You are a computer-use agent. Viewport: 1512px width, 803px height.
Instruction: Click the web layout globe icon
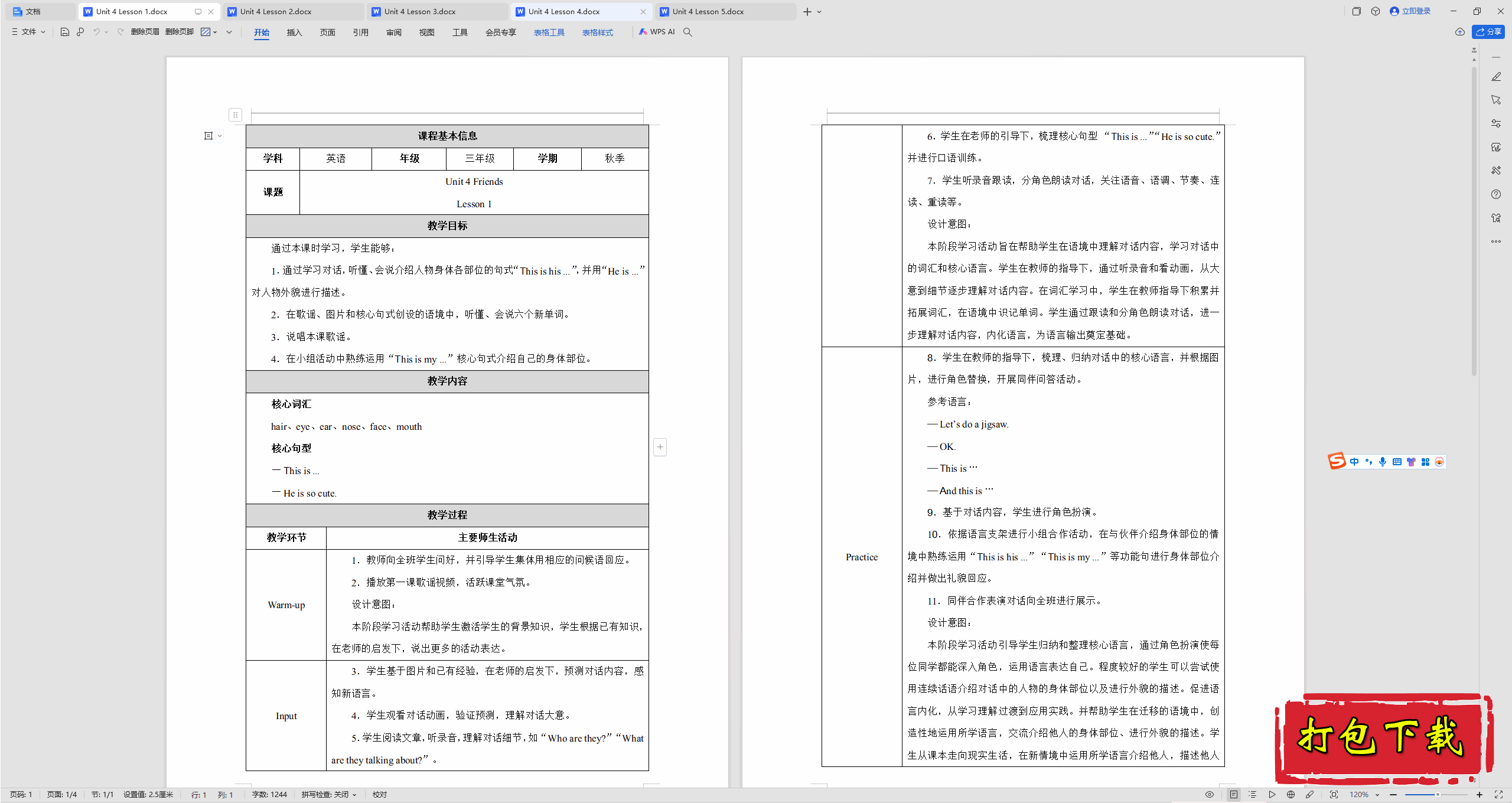point(1291,795)
